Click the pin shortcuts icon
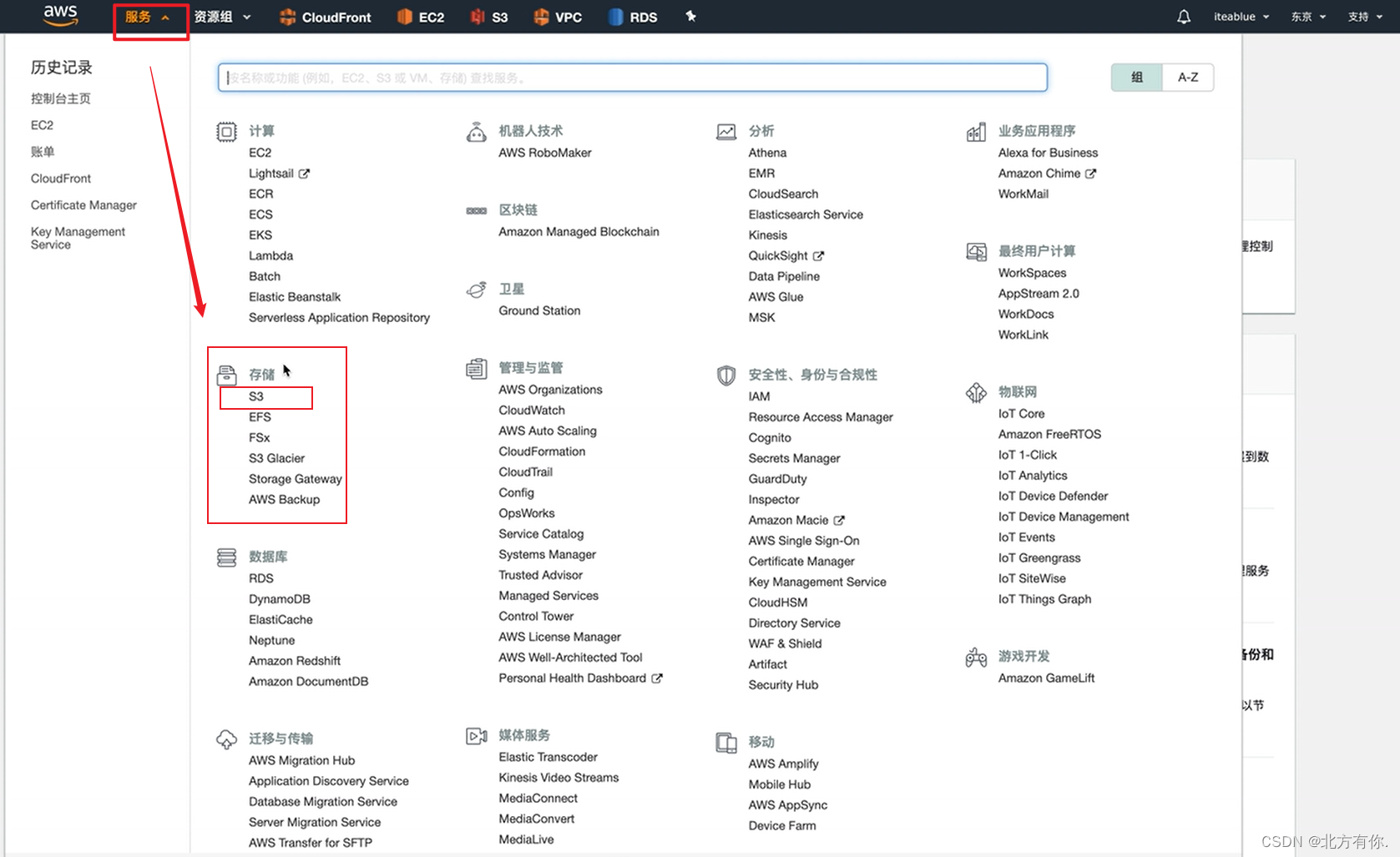Viewport: 1400px width, 857px height. pos(690,16)
